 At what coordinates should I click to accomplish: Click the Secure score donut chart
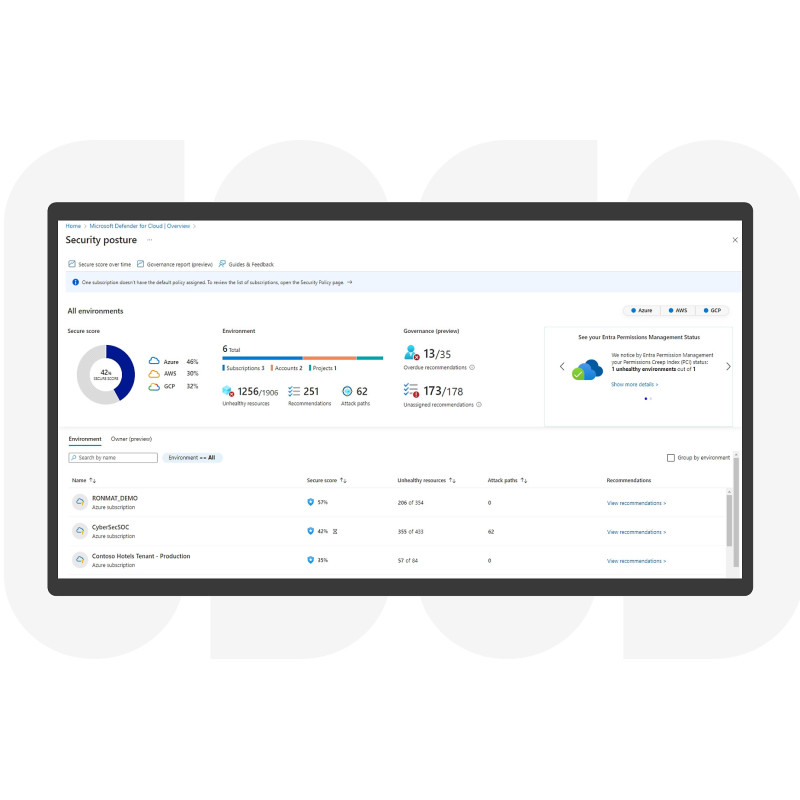tap(106, 374)
